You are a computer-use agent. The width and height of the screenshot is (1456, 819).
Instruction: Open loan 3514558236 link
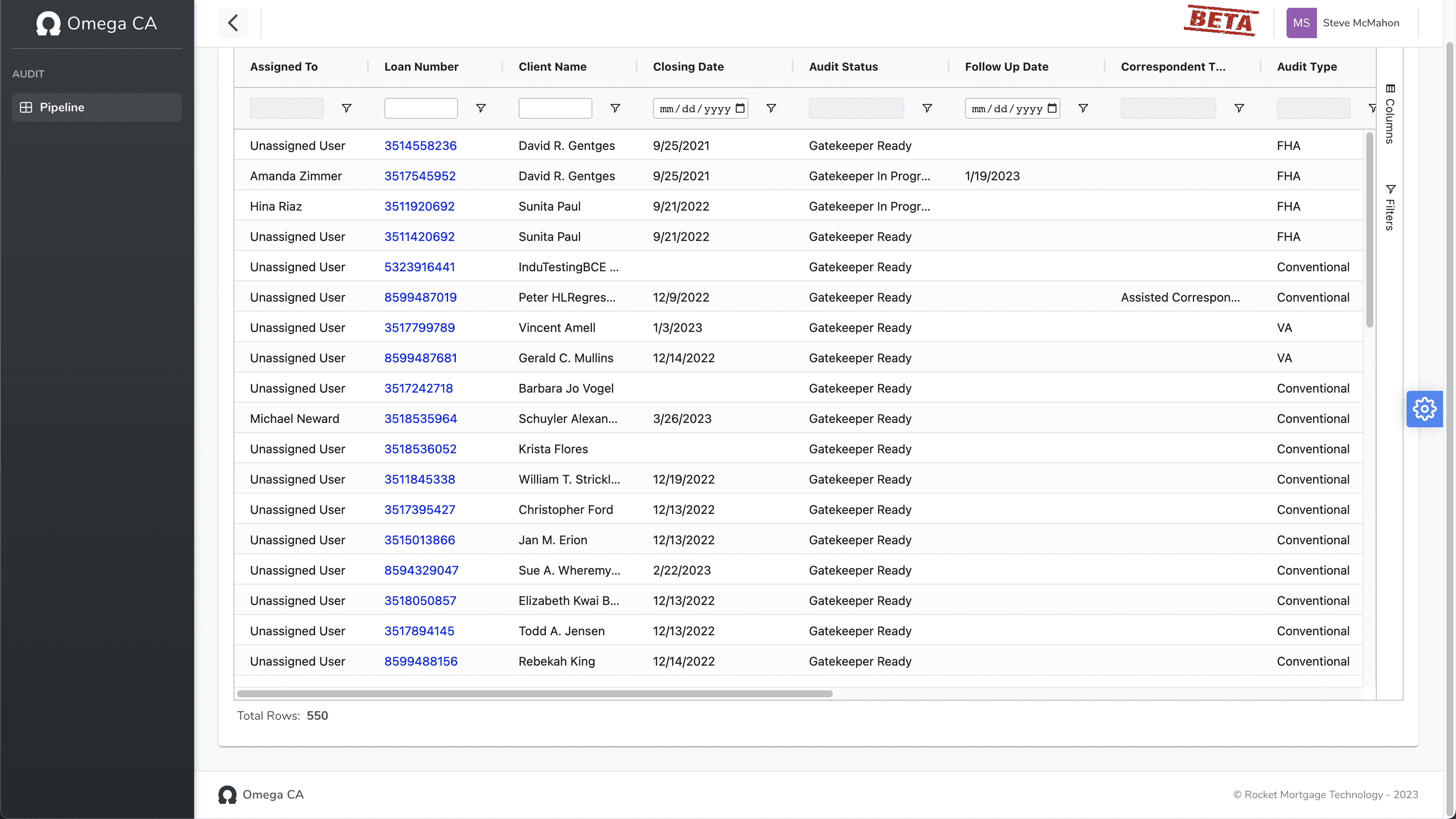point(420,146)
